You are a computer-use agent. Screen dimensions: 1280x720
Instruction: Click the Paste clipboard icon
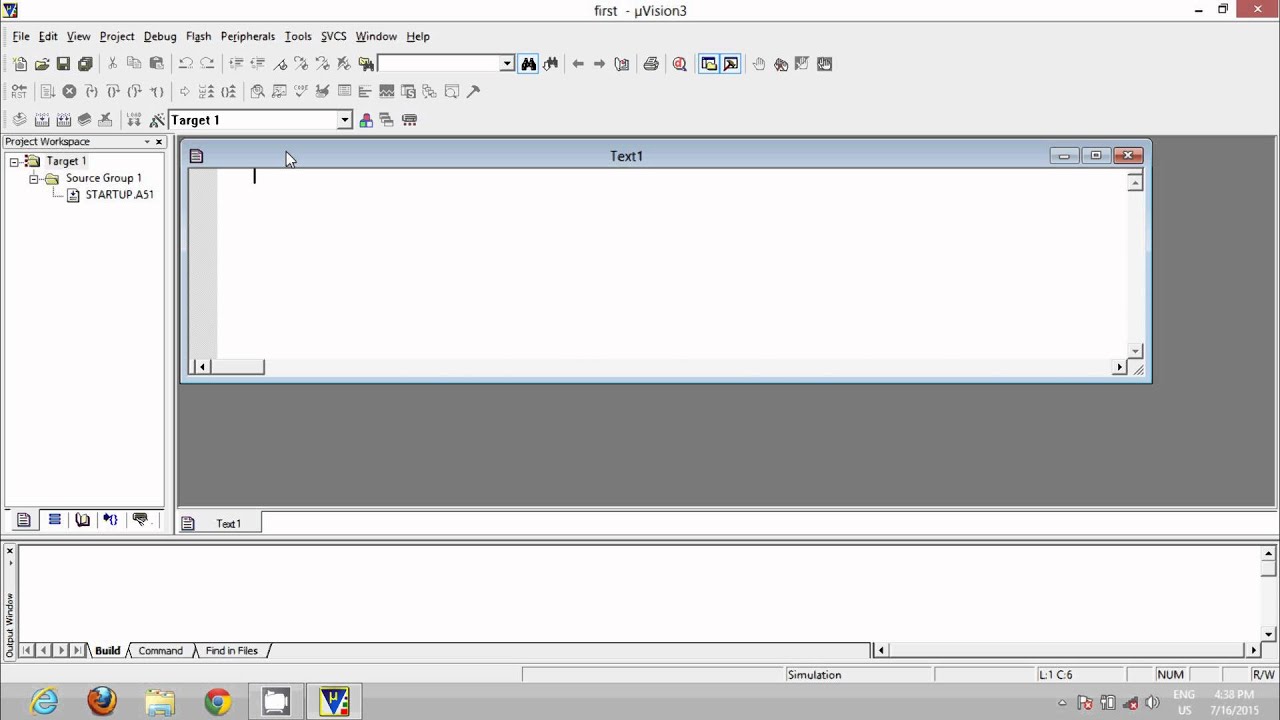tap(156, 64)
